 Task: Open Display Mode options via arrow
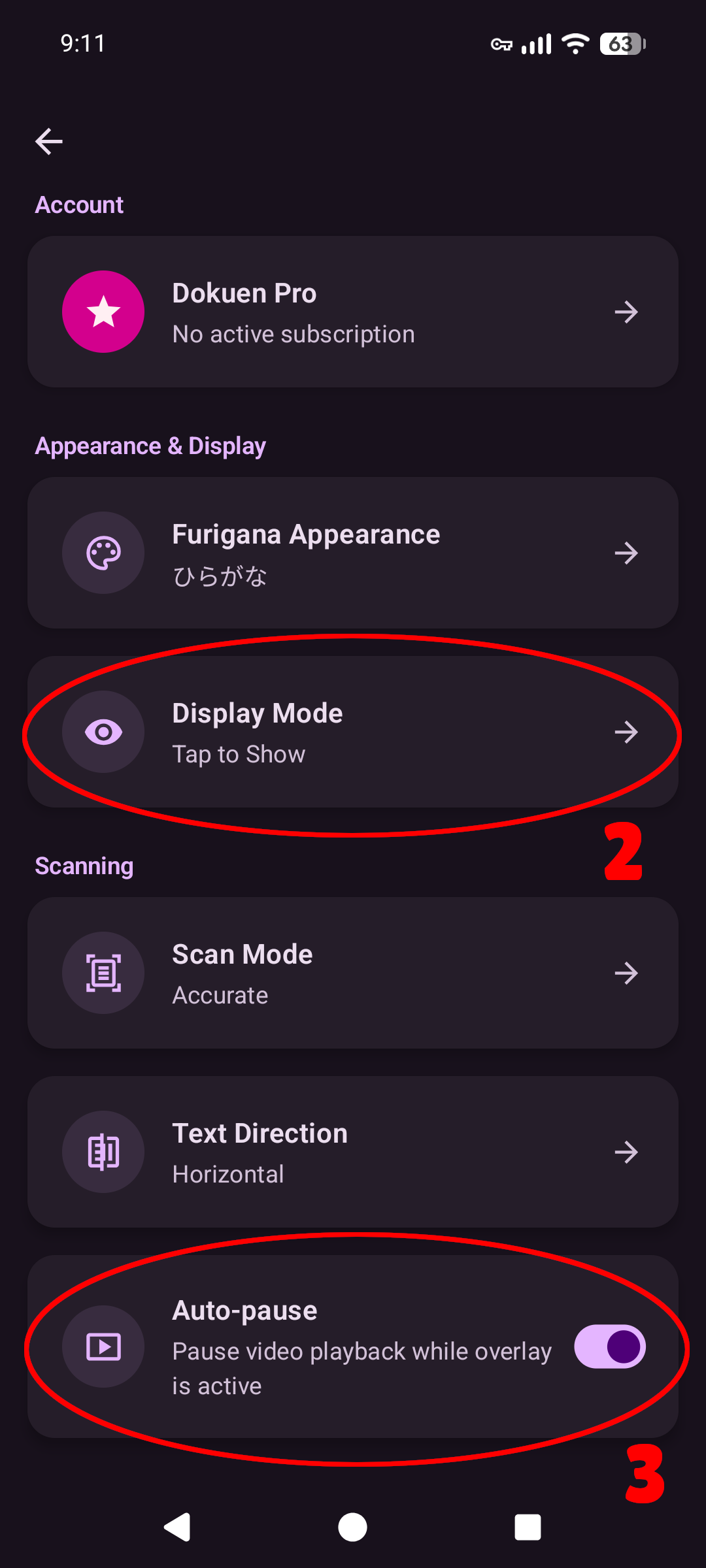tap(626, 732)
